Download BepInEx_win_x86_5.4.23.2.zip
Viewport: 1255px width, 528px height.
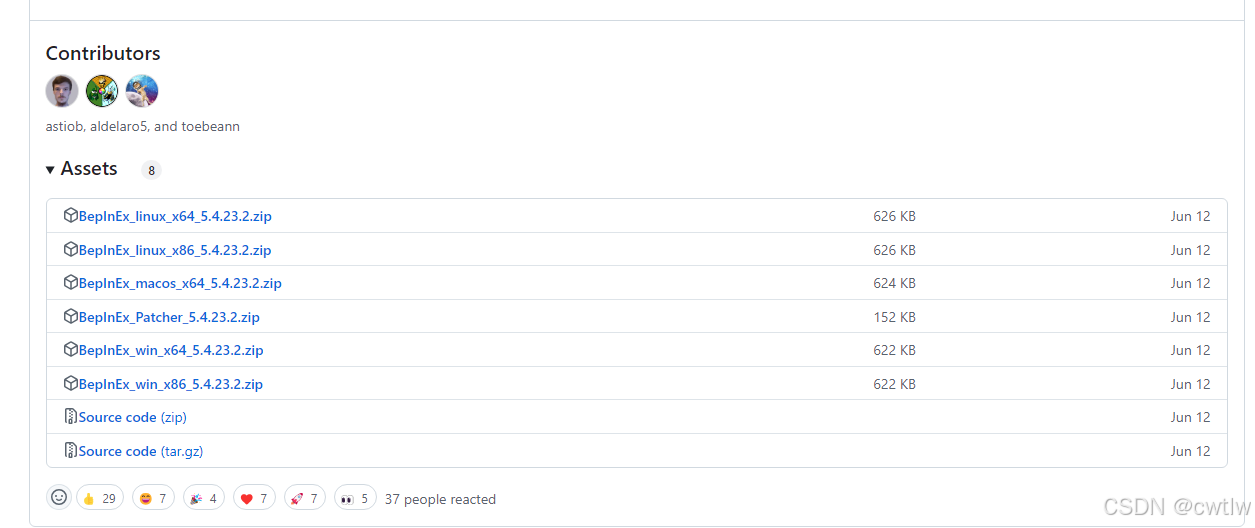(171, 384)
